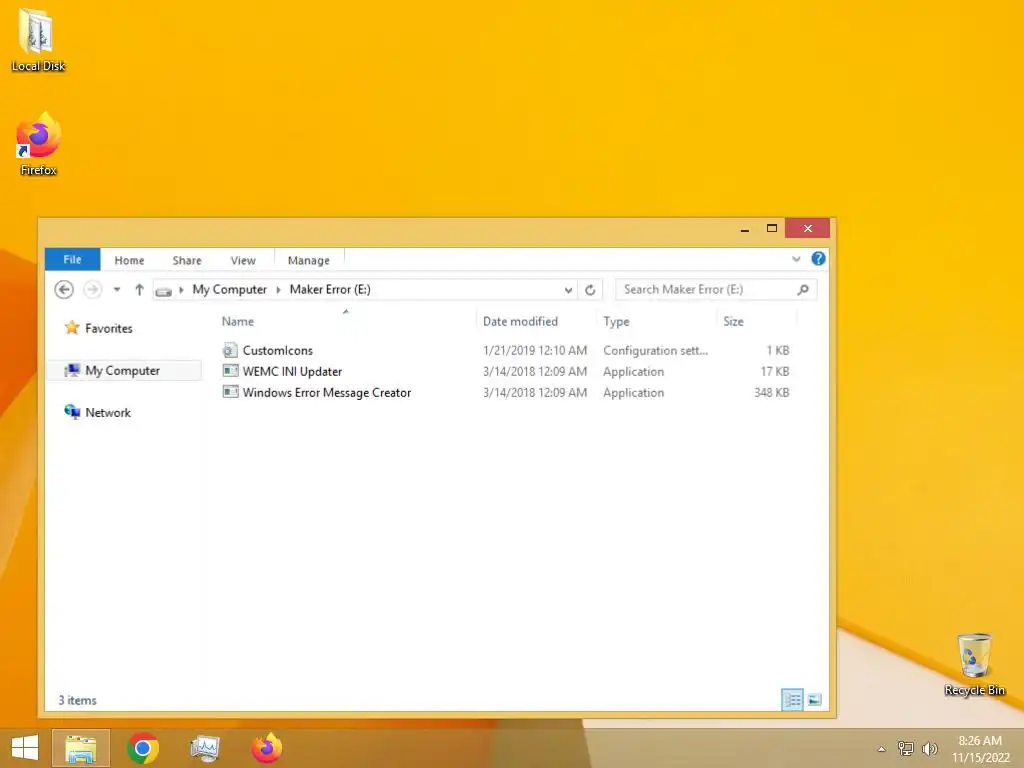
Task: Switch to Large icons view layout
Action: [814, 700]
